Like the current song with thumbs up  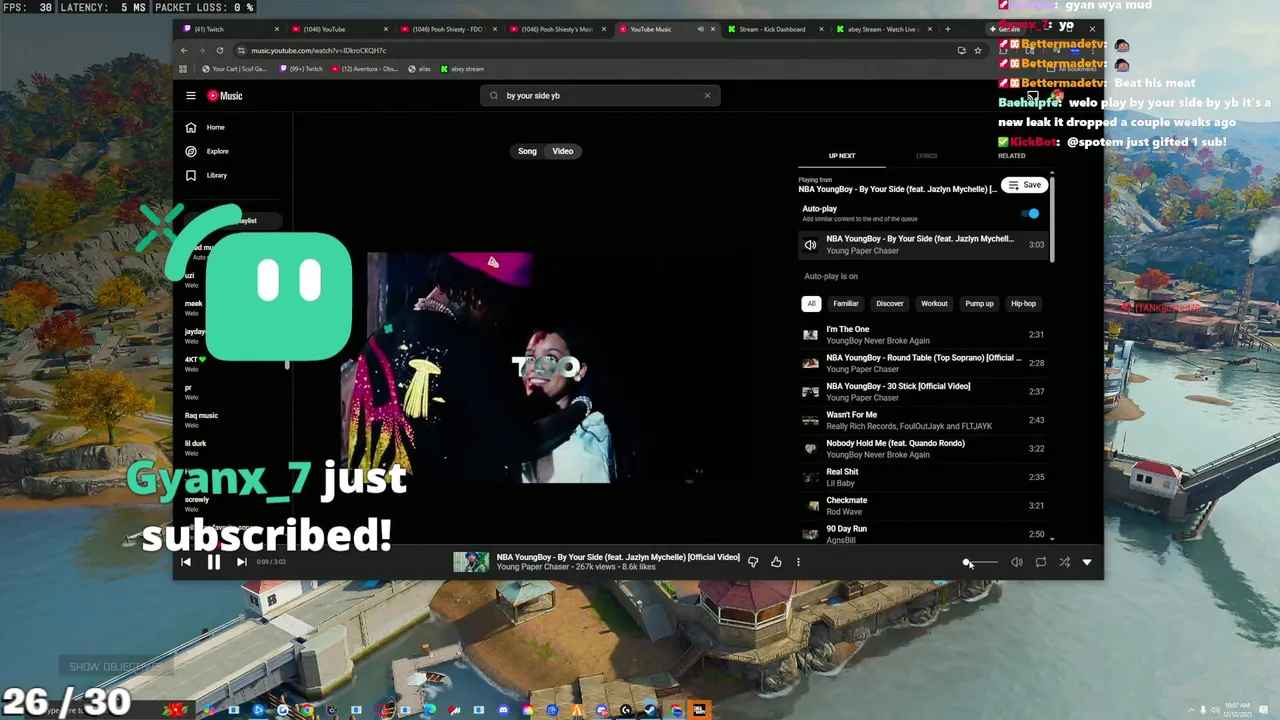pos(776,562)
